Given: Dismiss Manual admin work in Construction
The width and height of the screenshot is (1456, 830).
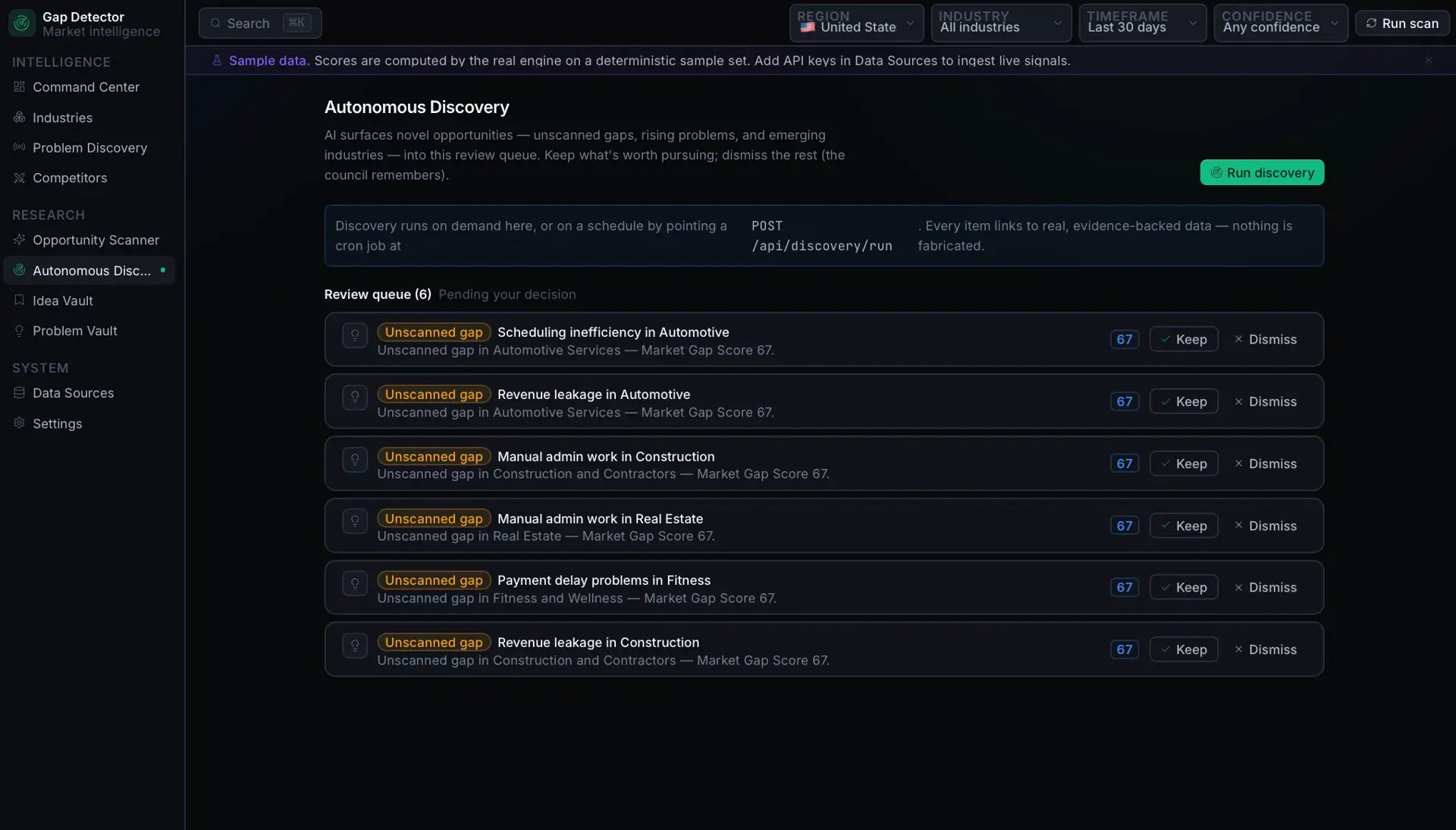Looking at the screenshot, I should 1265,464.
